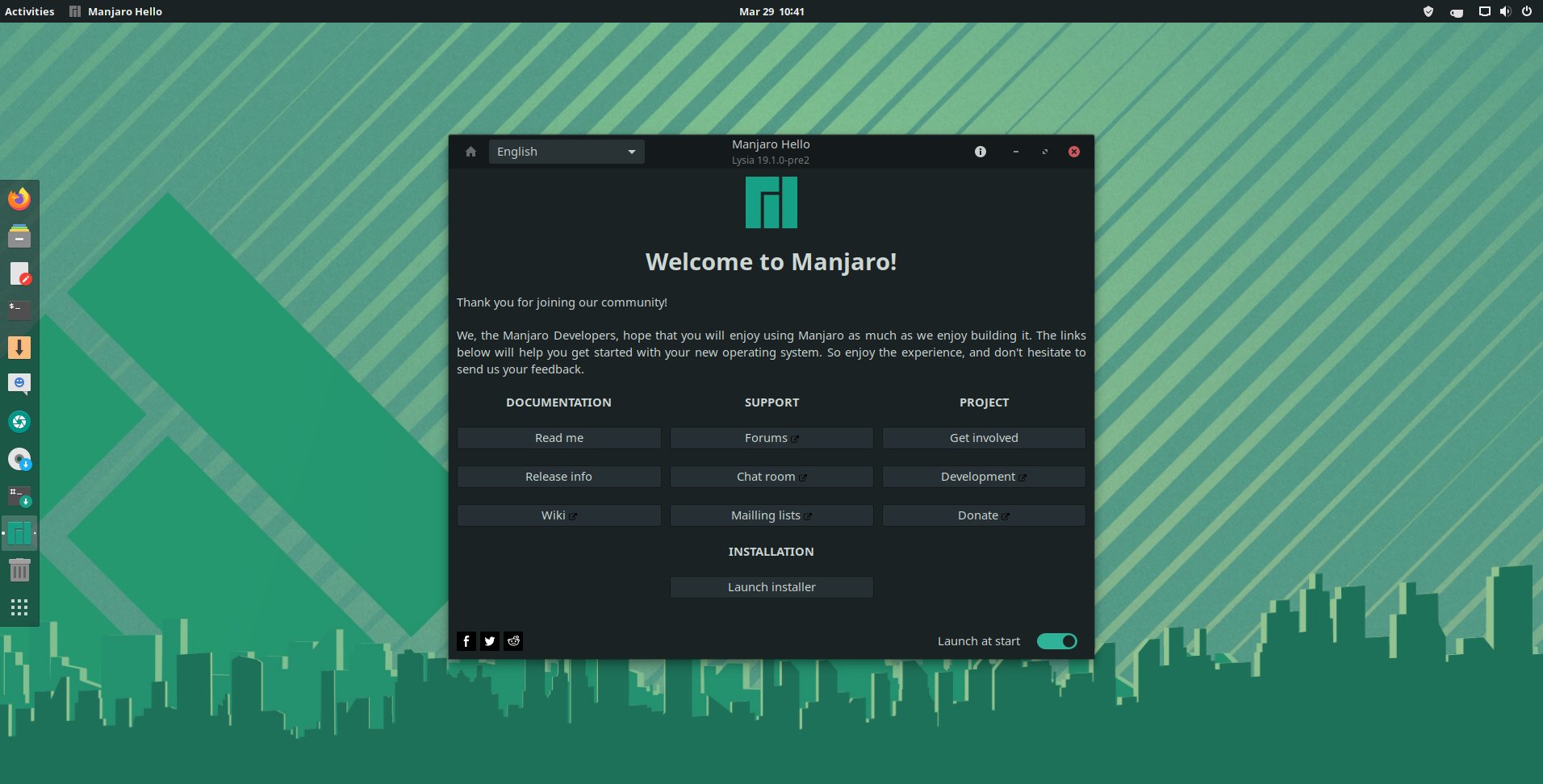Minimize the Manjaro Hello window

click(x=1016, y=152)
